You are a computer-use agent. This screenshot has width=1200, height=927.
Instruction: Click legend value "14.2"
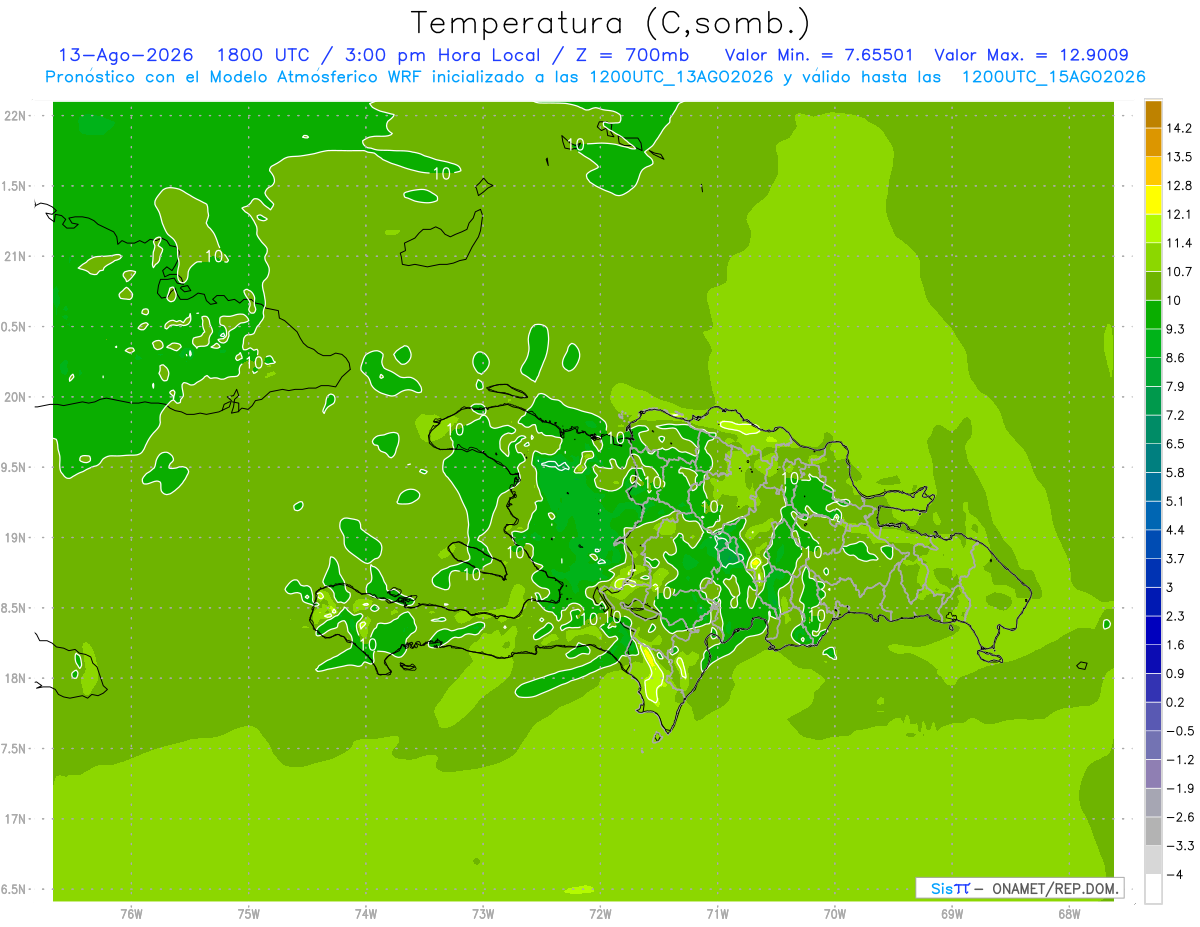coord(1178,128)
